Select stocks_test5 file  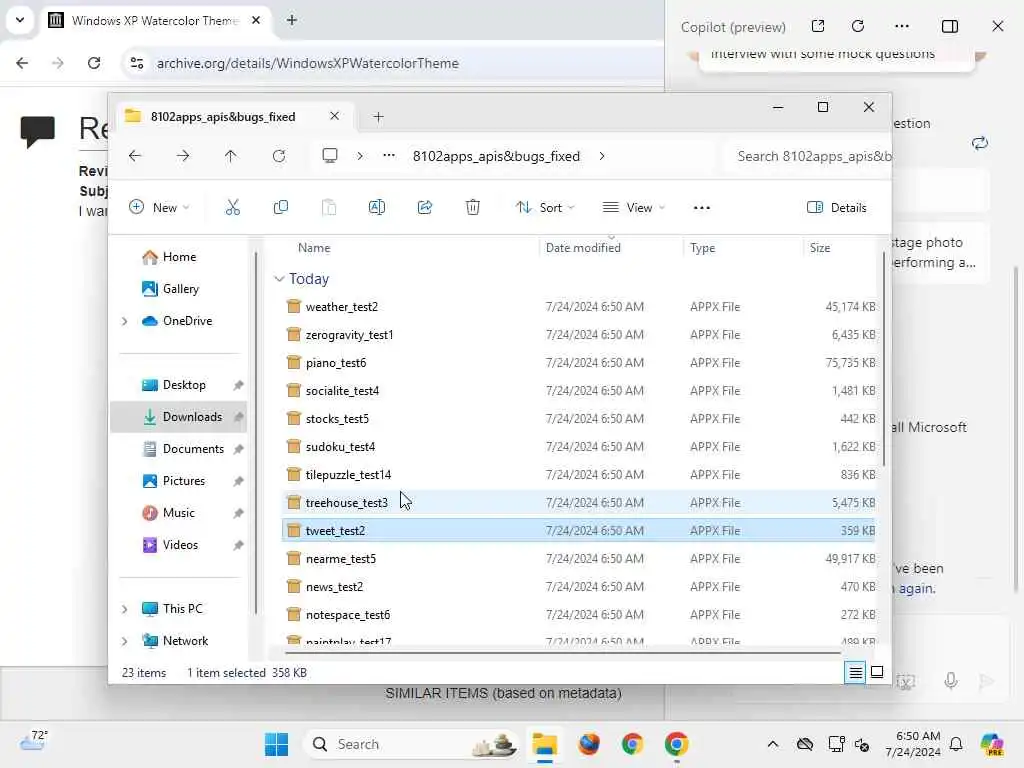[x=579, y=419]
